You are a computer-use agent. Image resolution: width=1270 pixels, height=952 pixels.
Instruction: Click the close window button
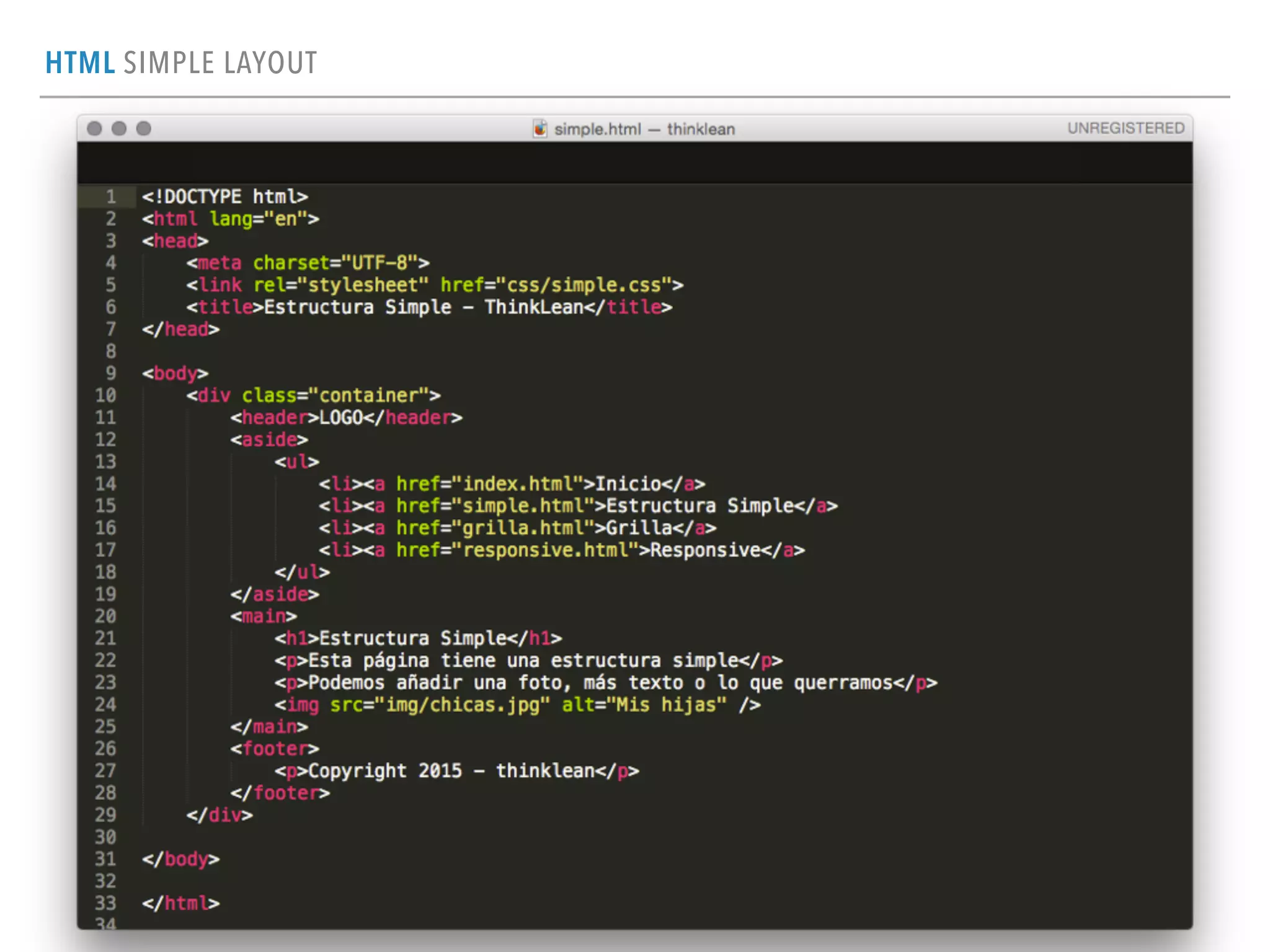(x=94, y=128)
